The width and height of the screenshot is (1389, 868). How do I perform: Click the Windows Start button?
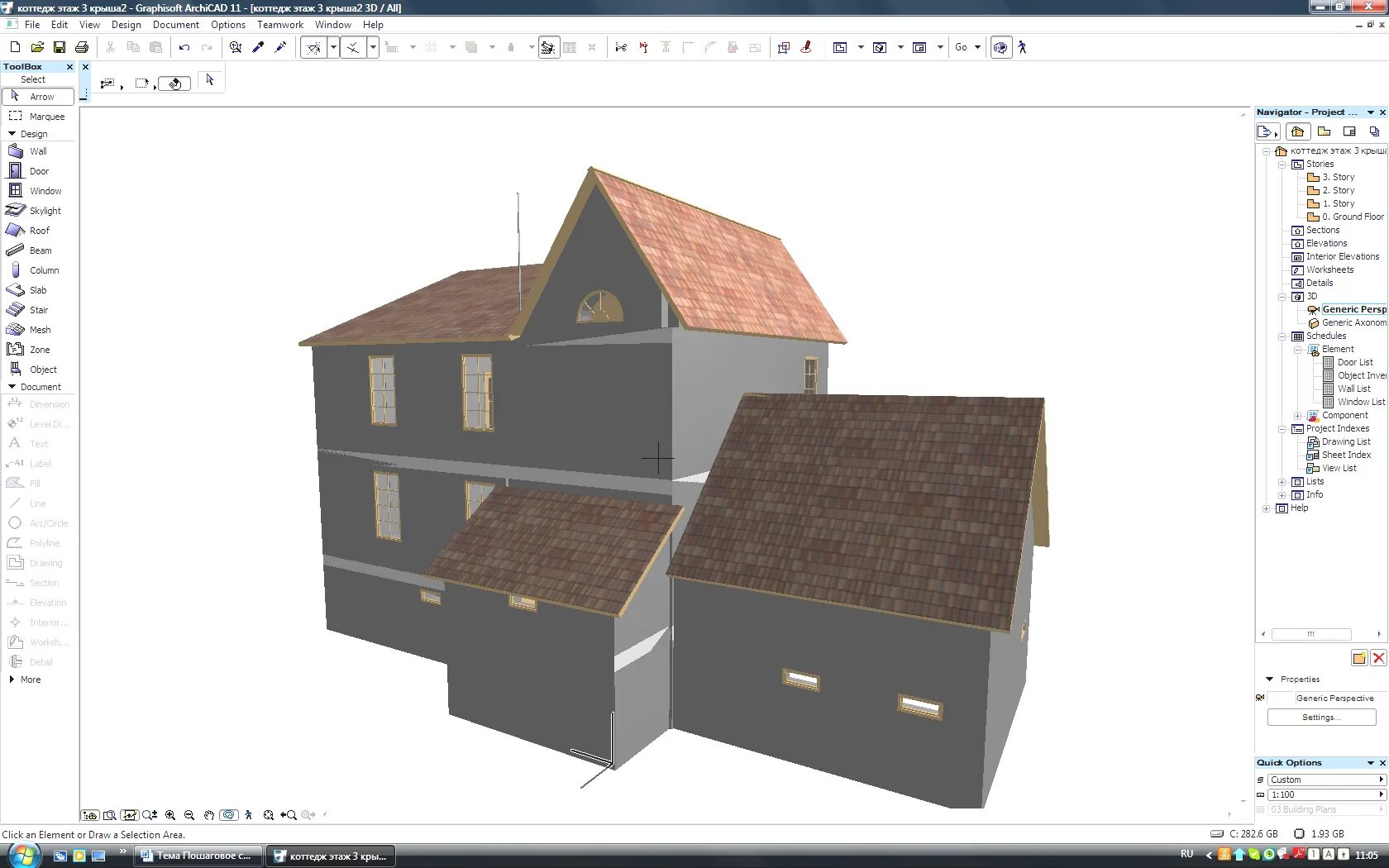click(22, 856)
